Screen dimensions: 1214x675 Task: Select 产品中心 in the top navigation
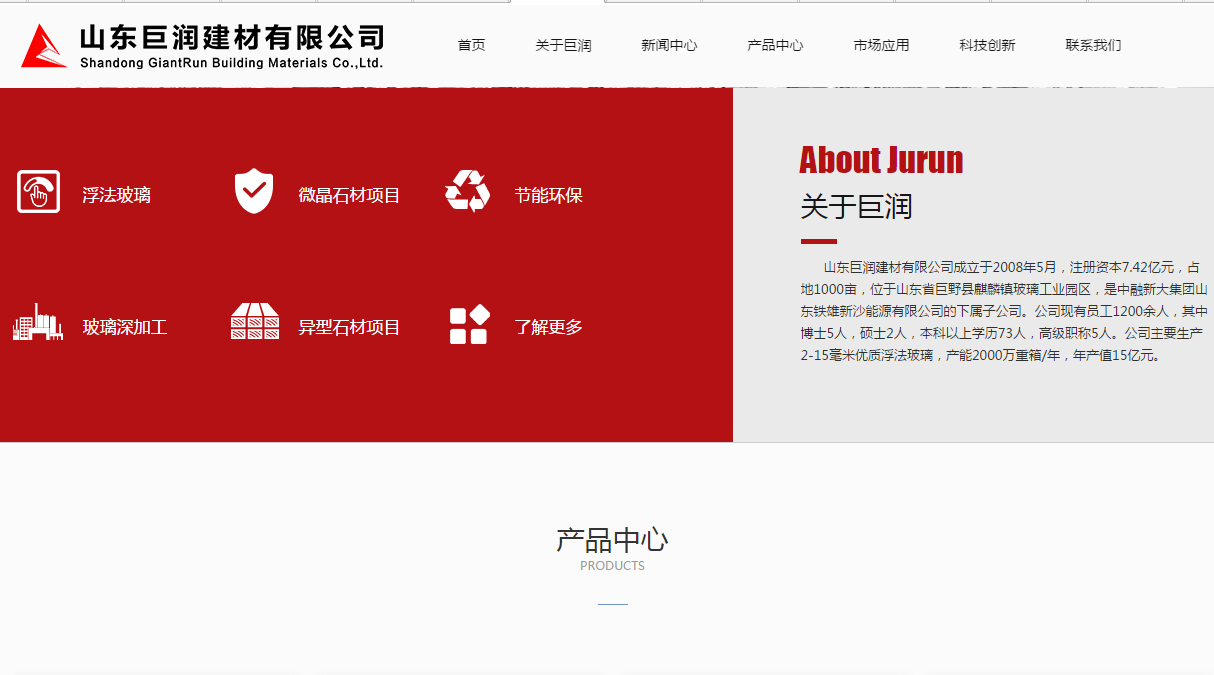click(775, 45)
